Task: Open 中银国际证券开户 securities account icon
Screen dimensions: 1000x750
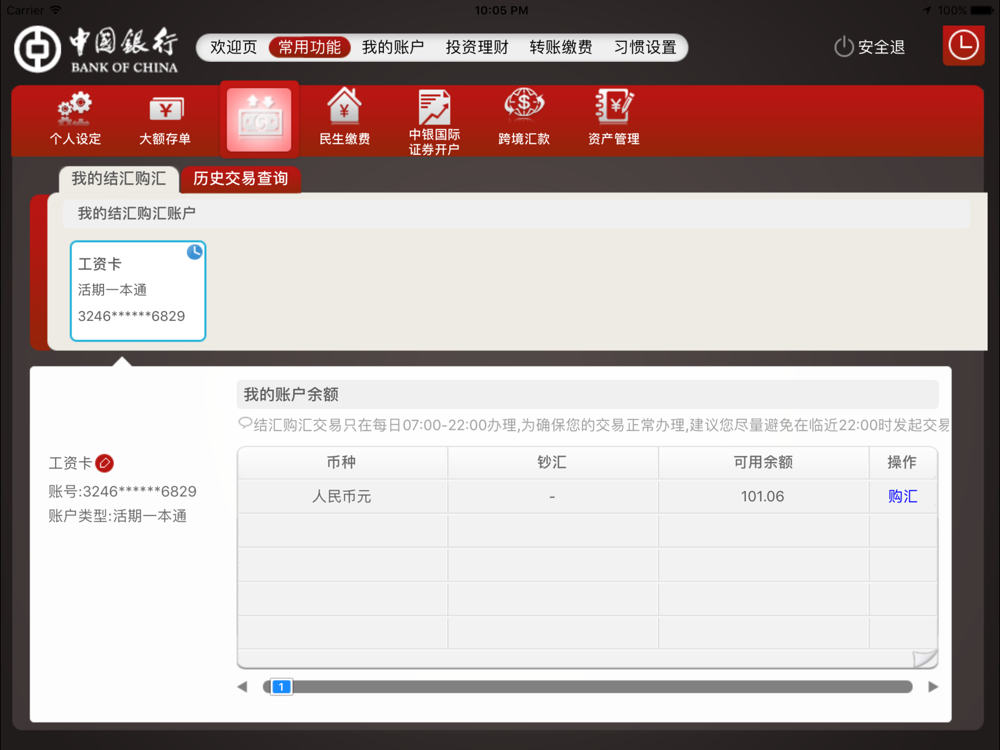Action: click(x=434, y=121)
